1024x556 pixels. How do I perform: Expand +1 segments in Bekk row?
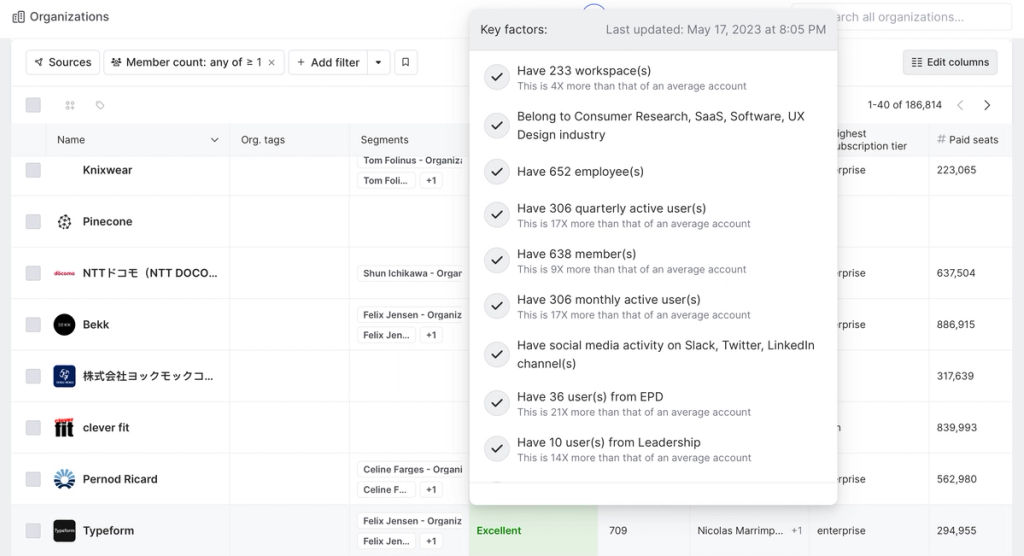click(431, 335)
